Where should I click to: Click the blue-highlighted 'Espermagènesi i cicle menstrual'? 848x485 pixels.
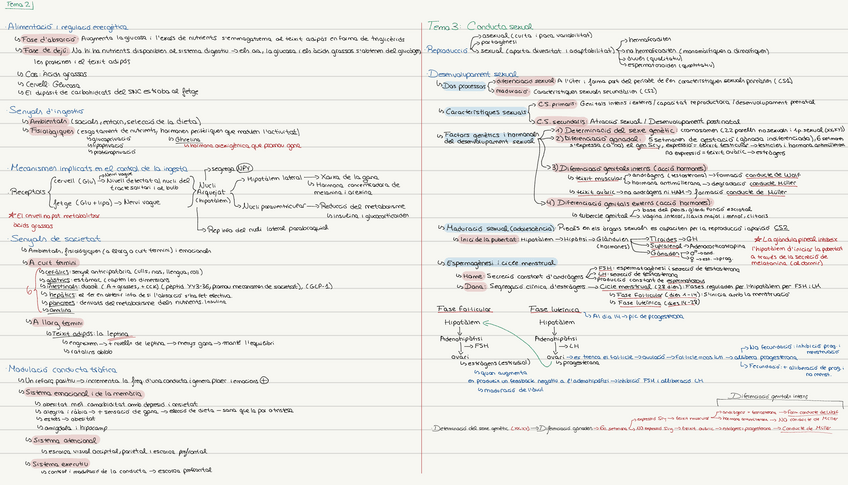coord(500,263)
